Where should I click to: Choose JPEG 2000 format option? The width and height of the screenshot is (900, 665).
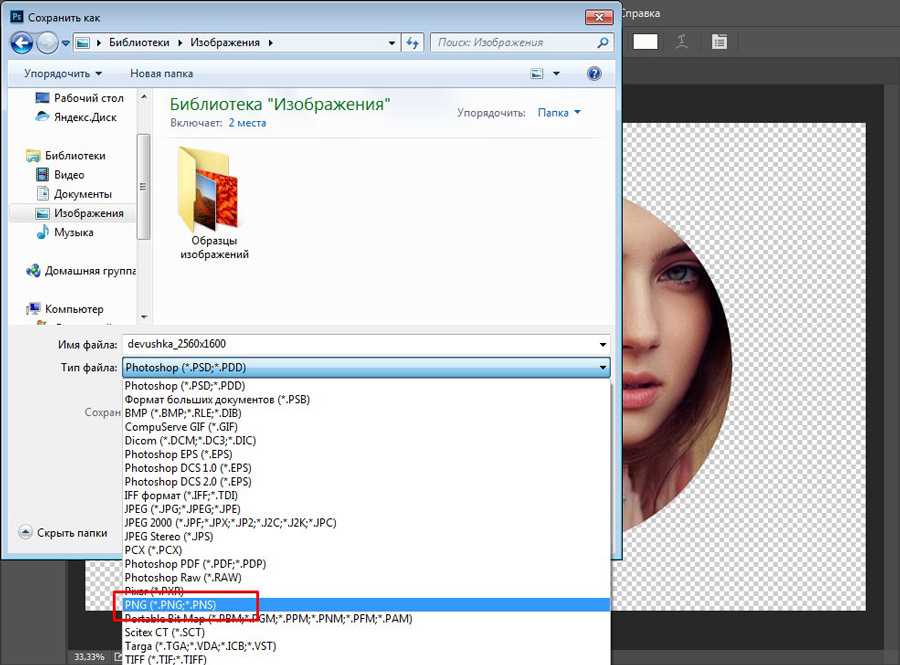(x=366, y=523)
